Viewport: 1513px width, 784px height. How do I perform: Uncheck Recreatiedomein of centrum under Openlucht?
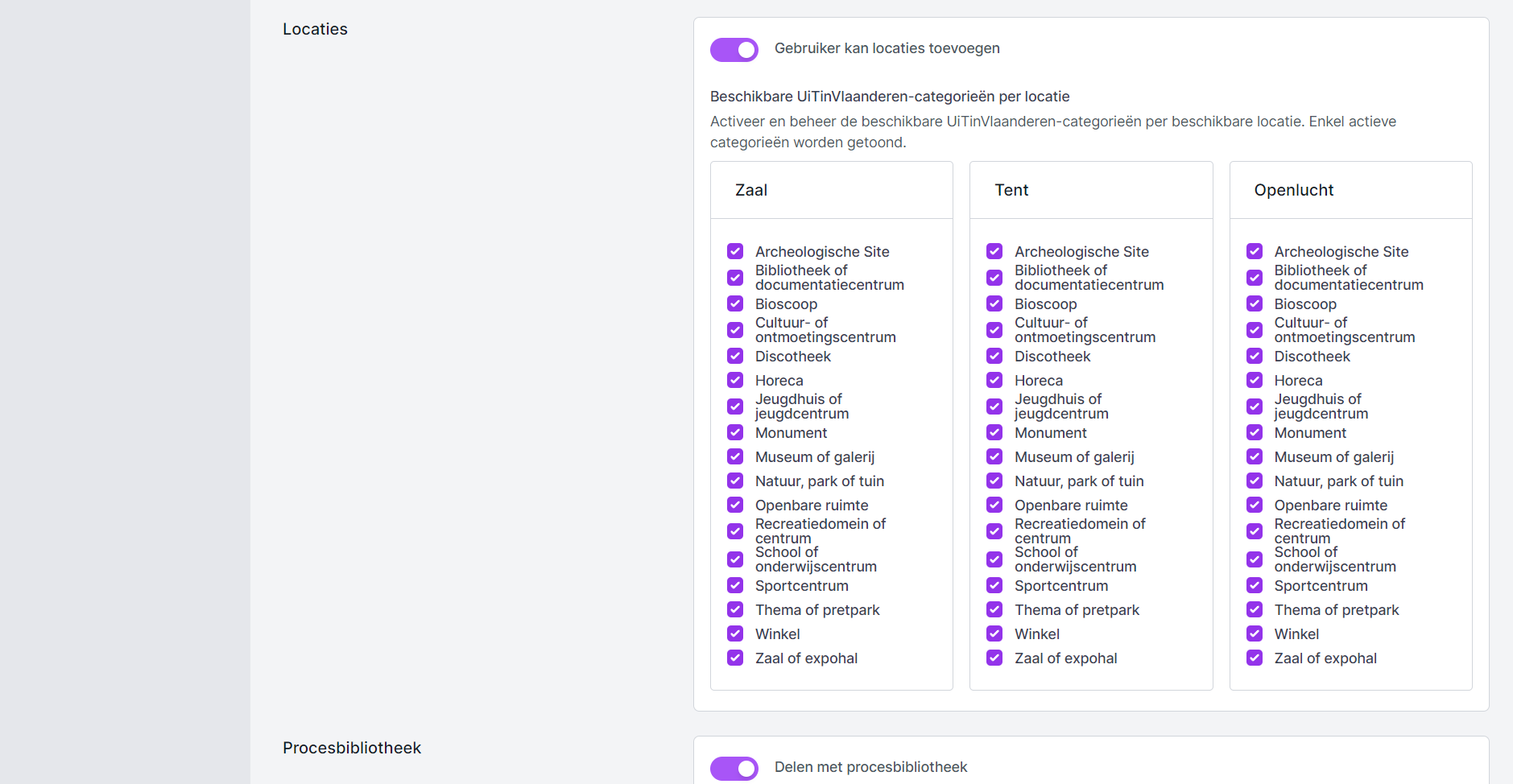click(x=1255, y=531)
